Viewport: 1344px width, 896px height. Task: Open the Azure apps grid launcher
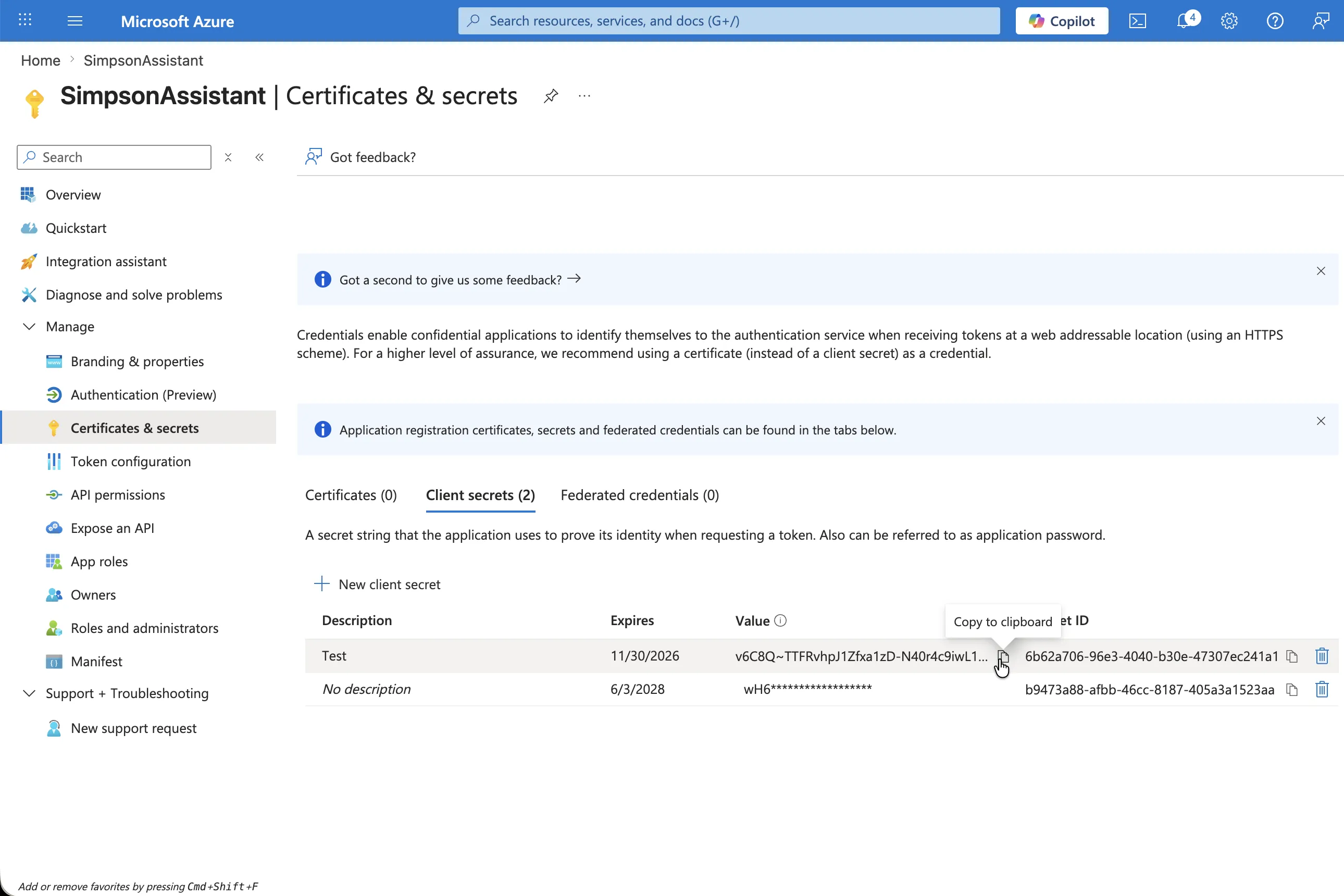(25, 20)
